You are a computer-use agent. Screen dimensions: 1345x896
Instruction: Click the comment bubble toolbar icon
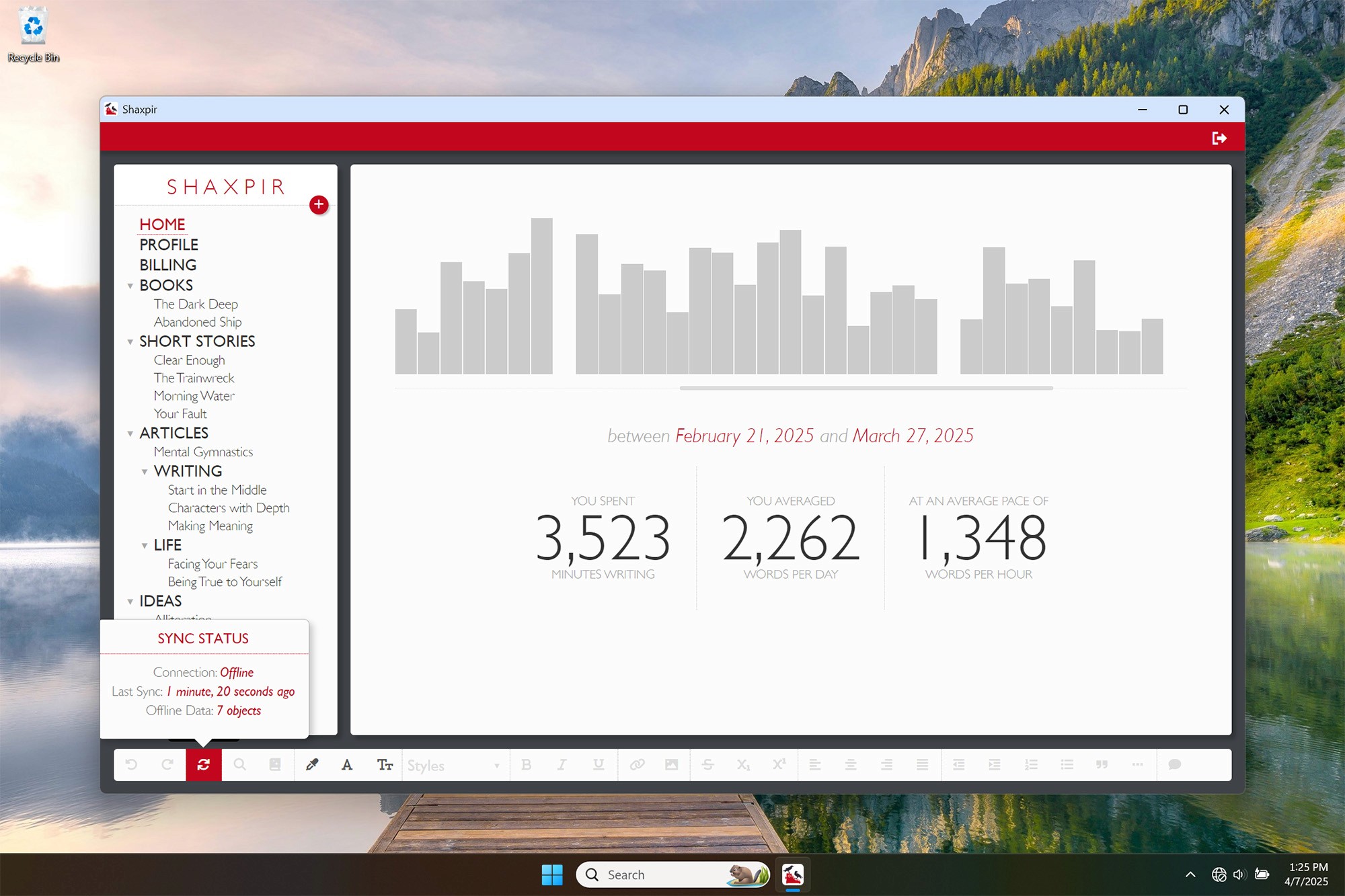pyautogui.click(x=1174, y=764)
